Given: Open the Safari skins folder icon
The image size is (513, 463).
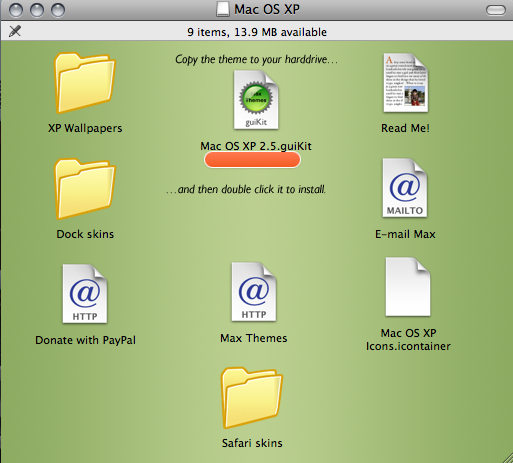Looking at the screenshot, I should (x=252, y=398).
